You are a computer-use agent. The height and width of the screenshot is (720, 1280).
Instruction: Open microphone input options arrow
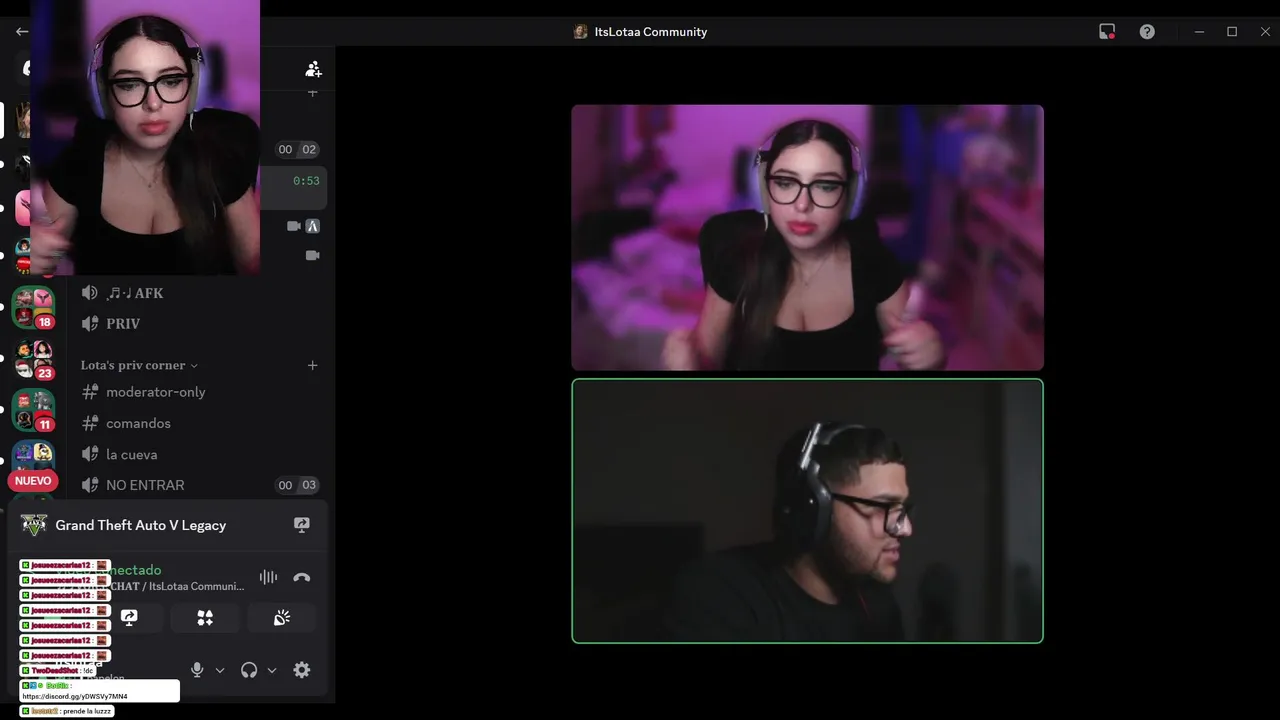[220, 670]
